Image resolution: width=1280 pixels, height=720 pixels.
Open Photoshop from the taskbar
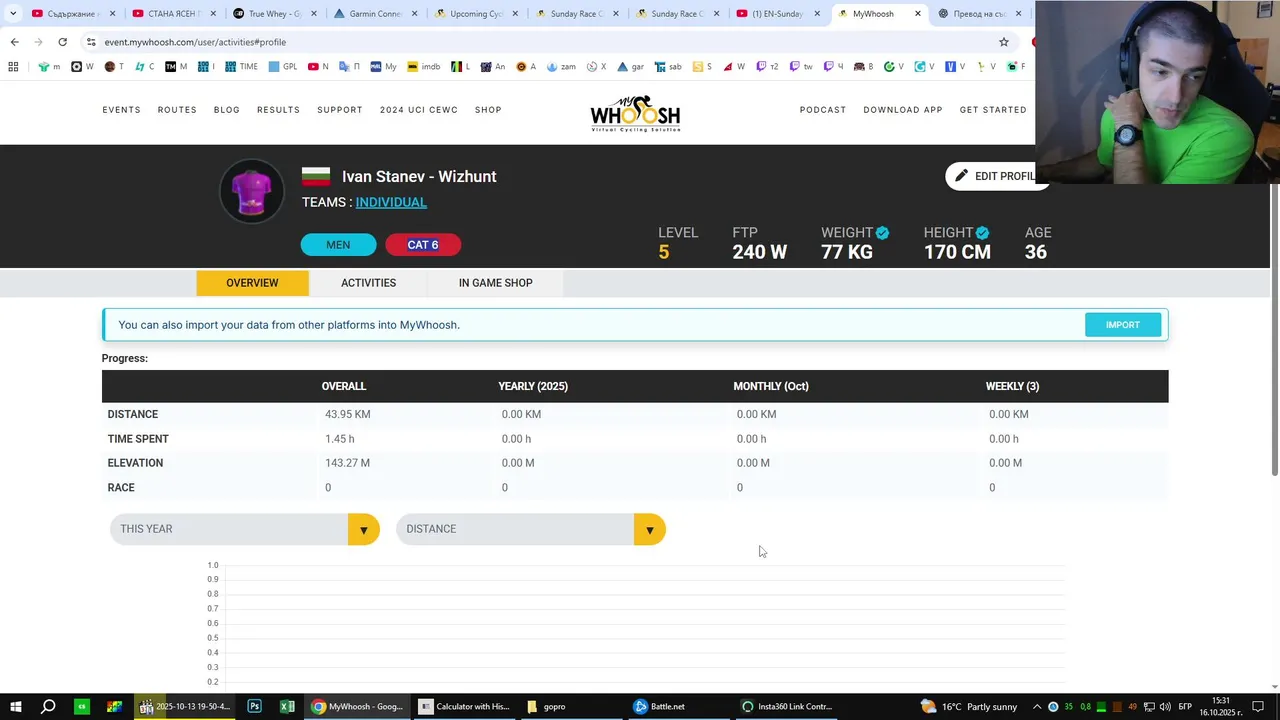point(254,706)
